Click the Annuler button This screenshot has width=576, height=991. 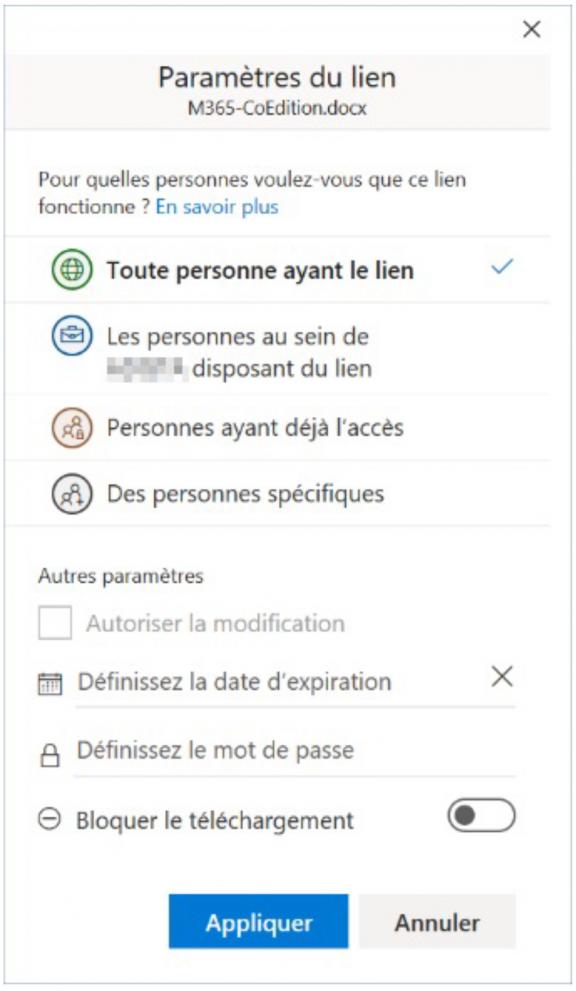[438, 921]
